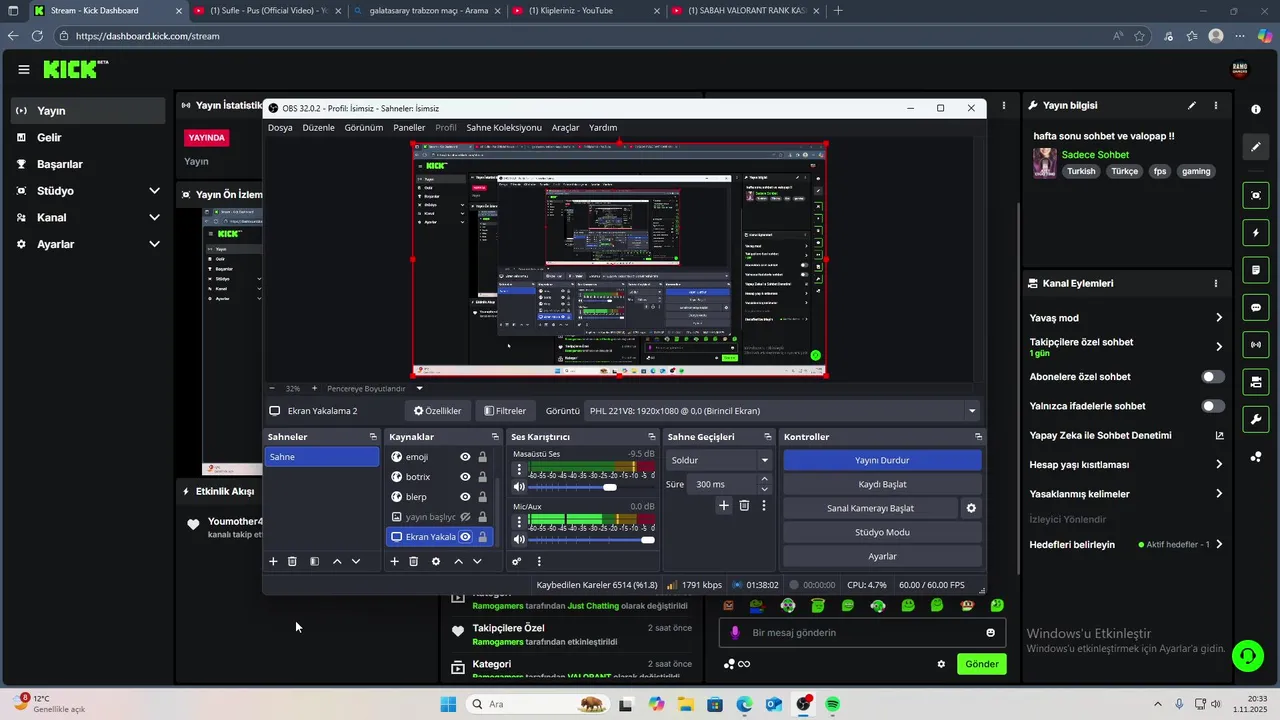Image resolution: width=1280 pixels, height=720 pixels.
Task: Open the Sahne Koleksiyonu menu in OBS
Action: point(504,128)
